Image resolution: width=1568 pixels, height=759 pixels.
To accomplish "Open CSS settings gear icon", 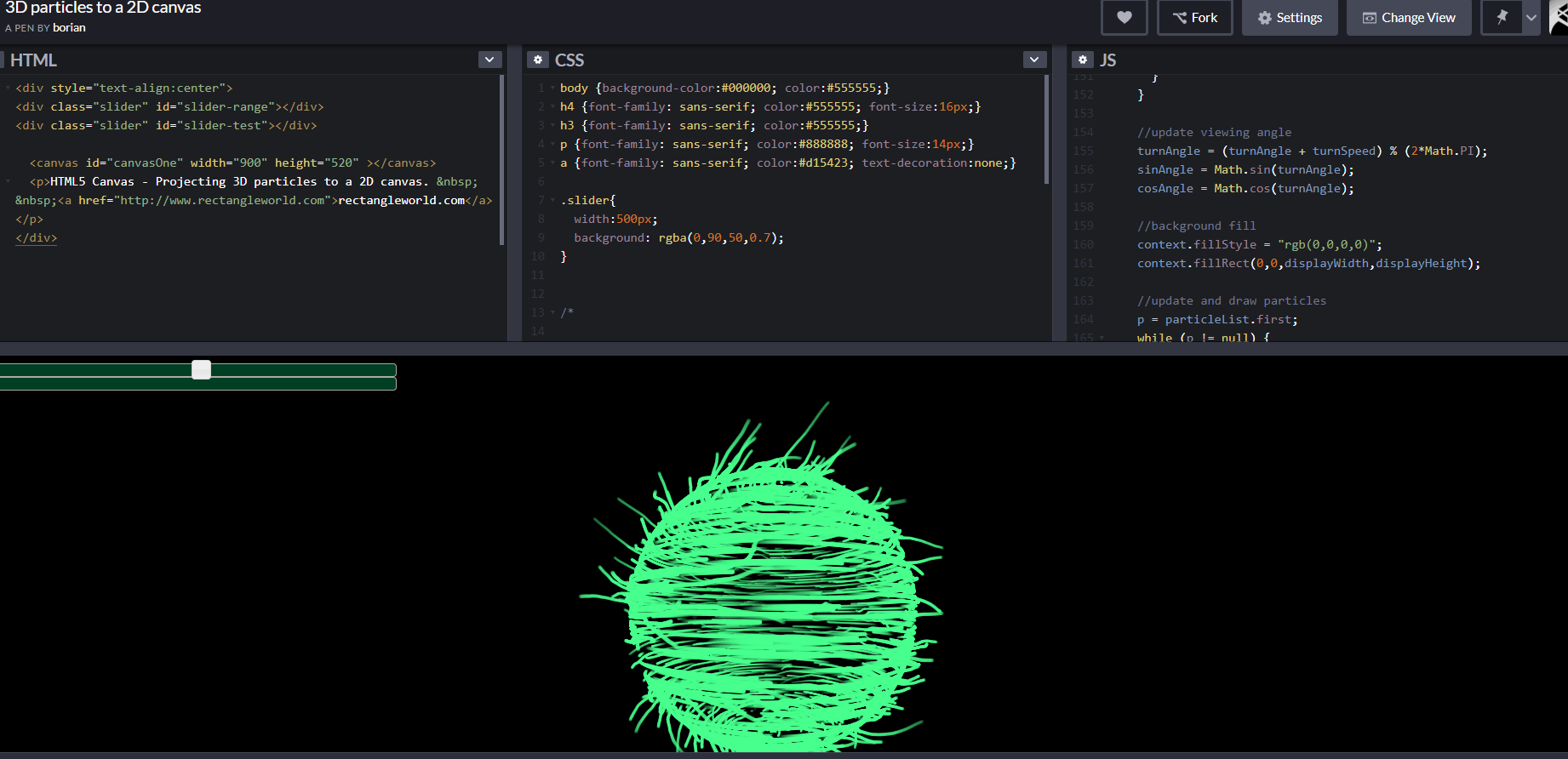I will pos(537,60).
